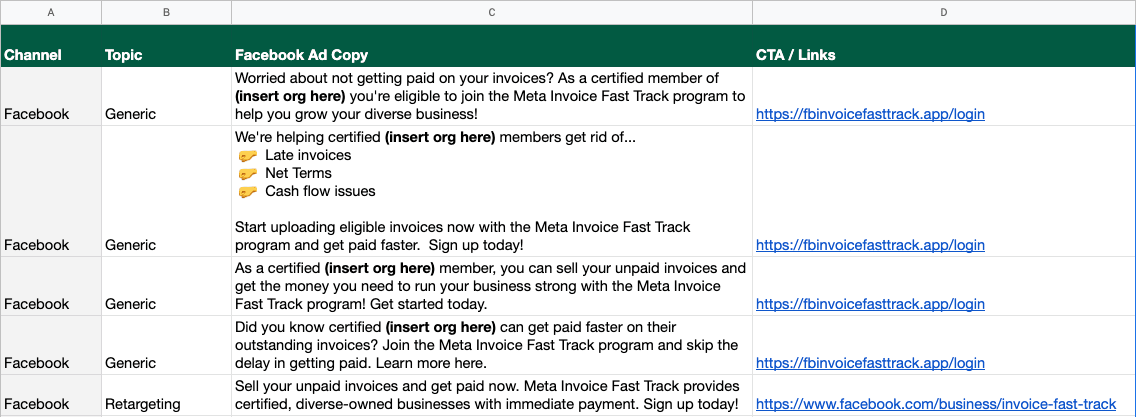Select the ad copy starting 'Worried about not getting paid'
Viewport: 1136px width, 417px height.
492,96
